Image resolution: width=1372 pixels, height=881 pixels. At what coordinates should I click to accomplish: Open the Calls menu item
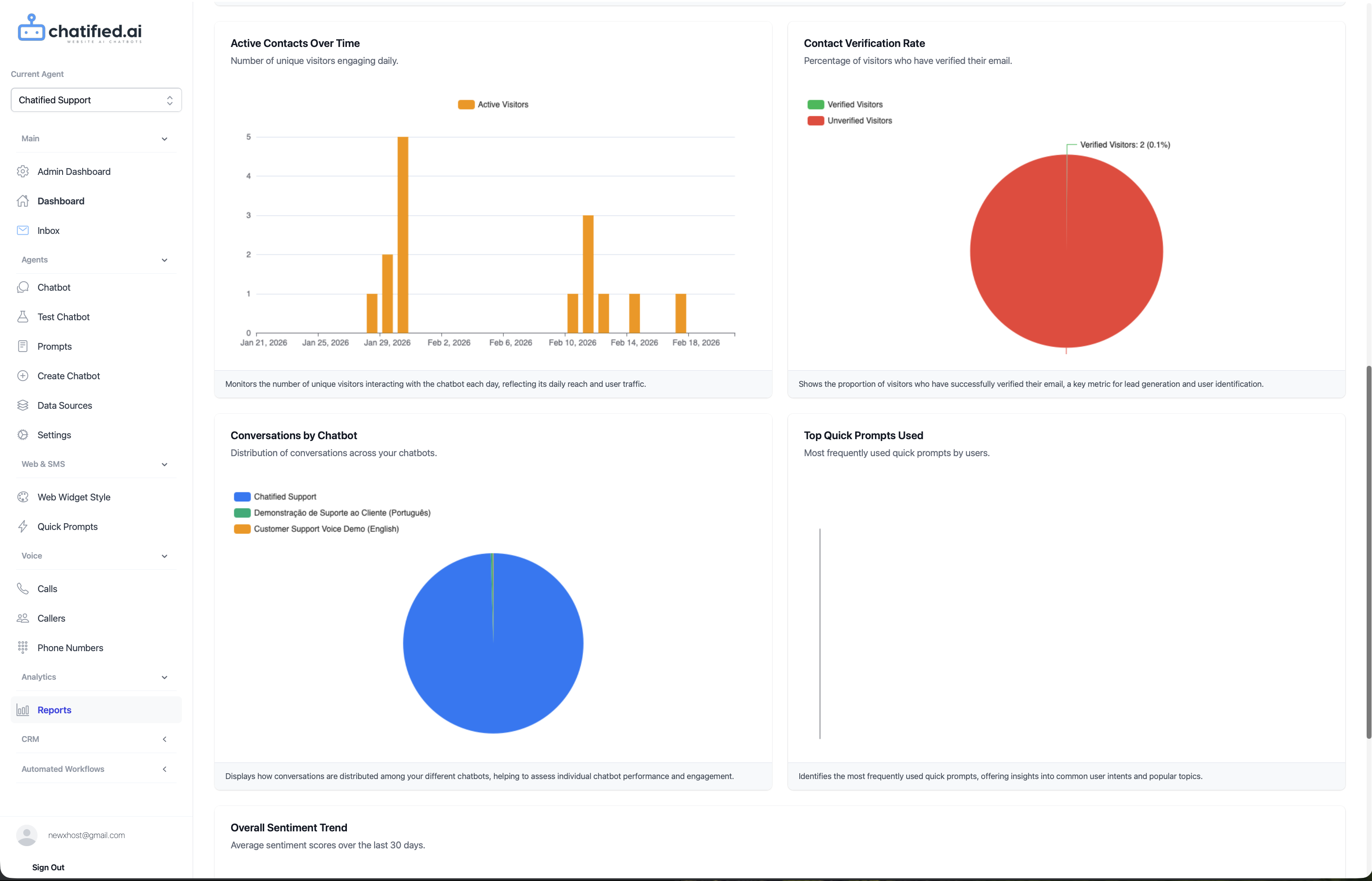[x=47, y=589]
